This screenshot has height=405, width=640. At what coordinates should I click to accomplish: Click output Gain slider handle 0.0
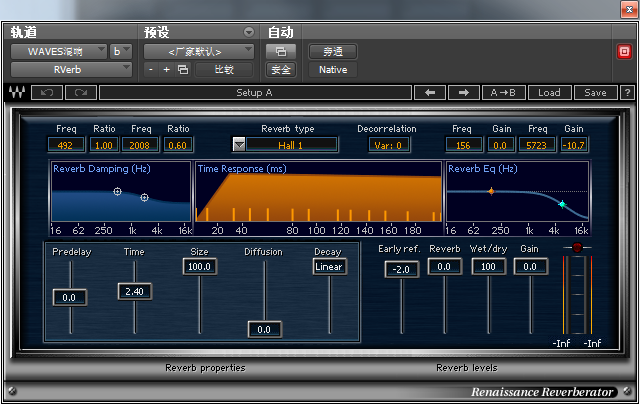click(x=530, y=267)
